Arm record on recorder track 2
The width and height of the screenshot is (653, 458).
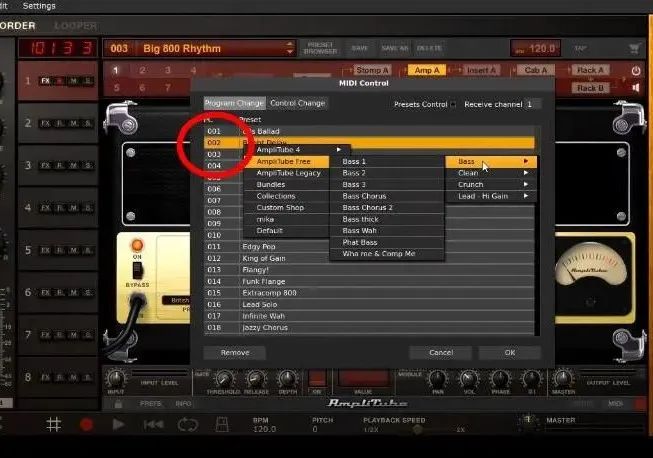60,123
